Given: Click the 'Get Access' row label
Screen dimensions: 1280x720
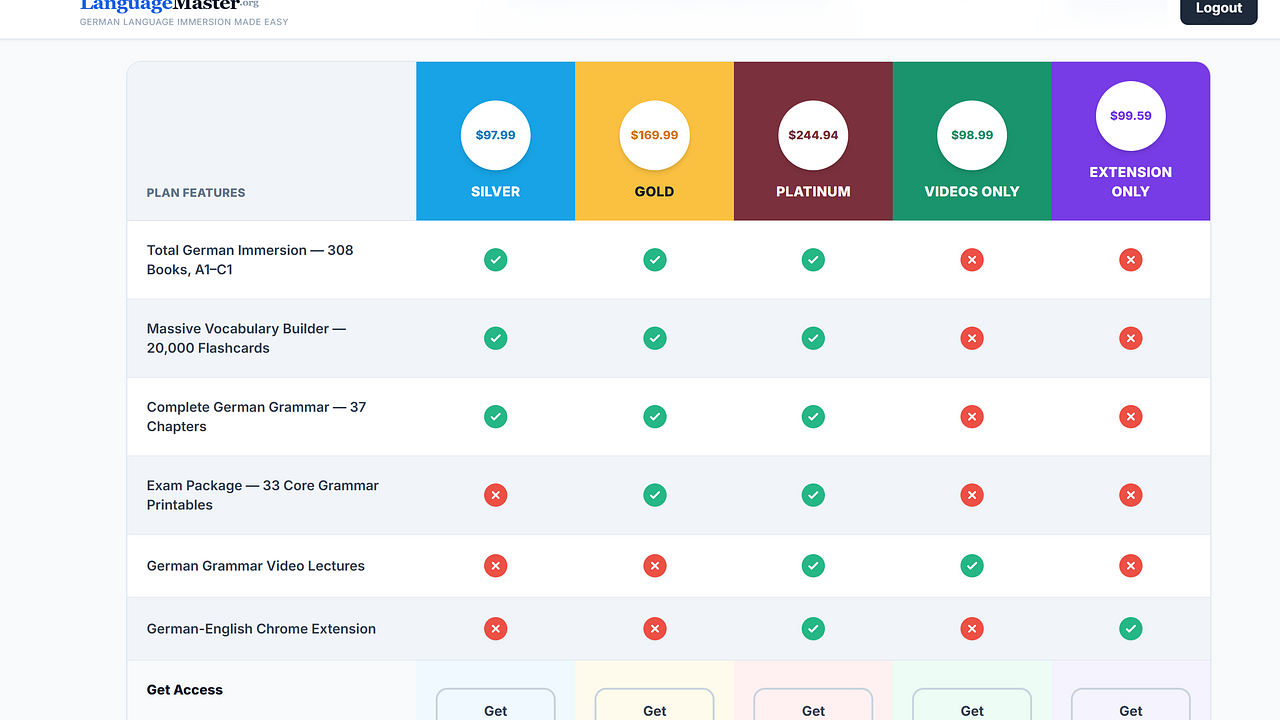Looking at the screenshot, I should tap(185, 690).
